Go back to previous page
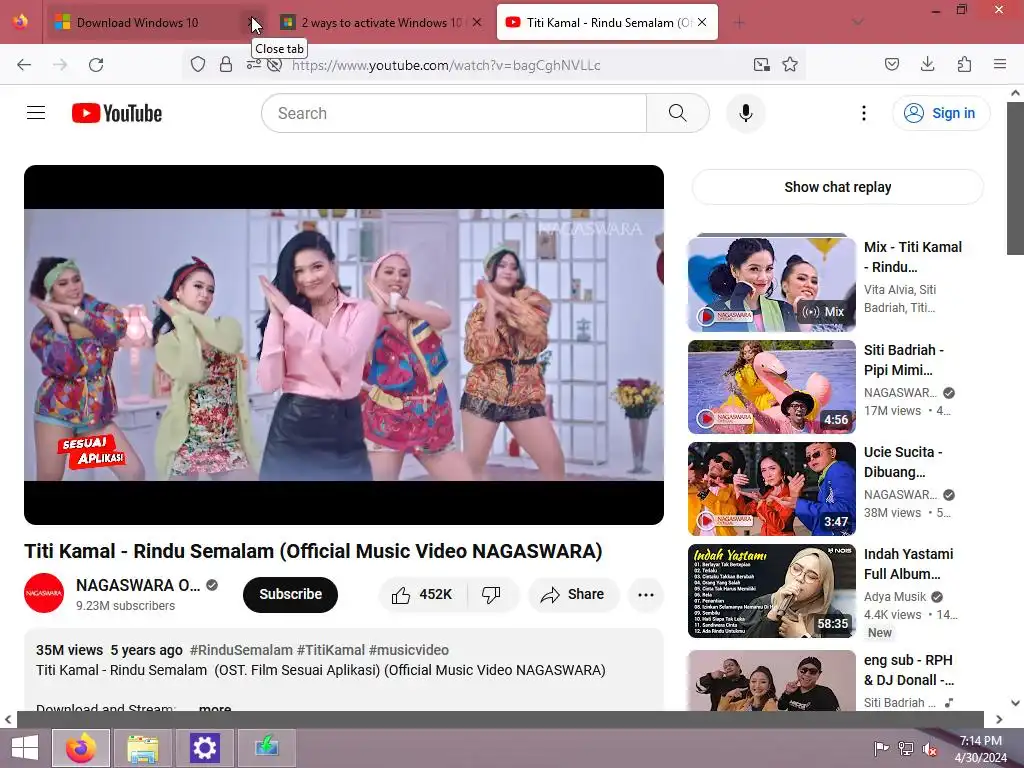 tap(24, 65)
